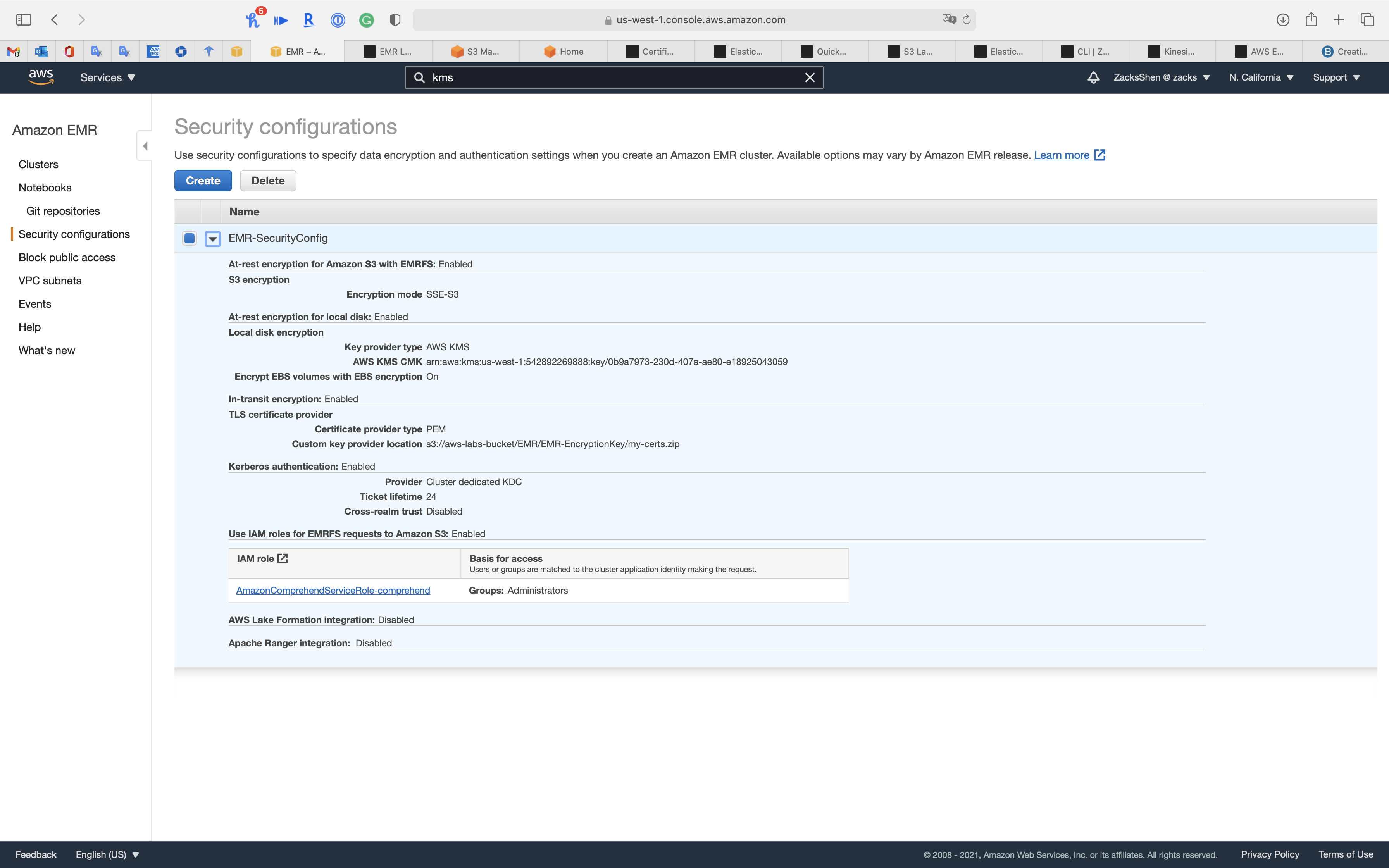Click the AWS logo home icon
Image resolution: width=1389 pixels, height=868 pixels.
pyautogui.click(x=41, y=77)
